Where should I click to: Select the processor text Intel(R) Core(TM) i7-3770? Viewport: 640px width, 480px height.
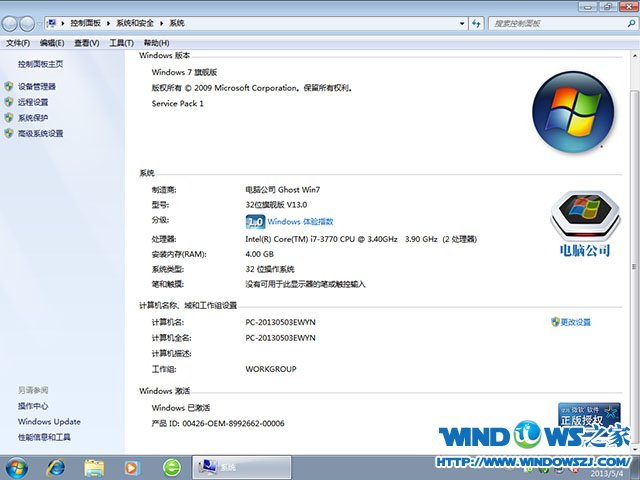[x=289, y=239]
